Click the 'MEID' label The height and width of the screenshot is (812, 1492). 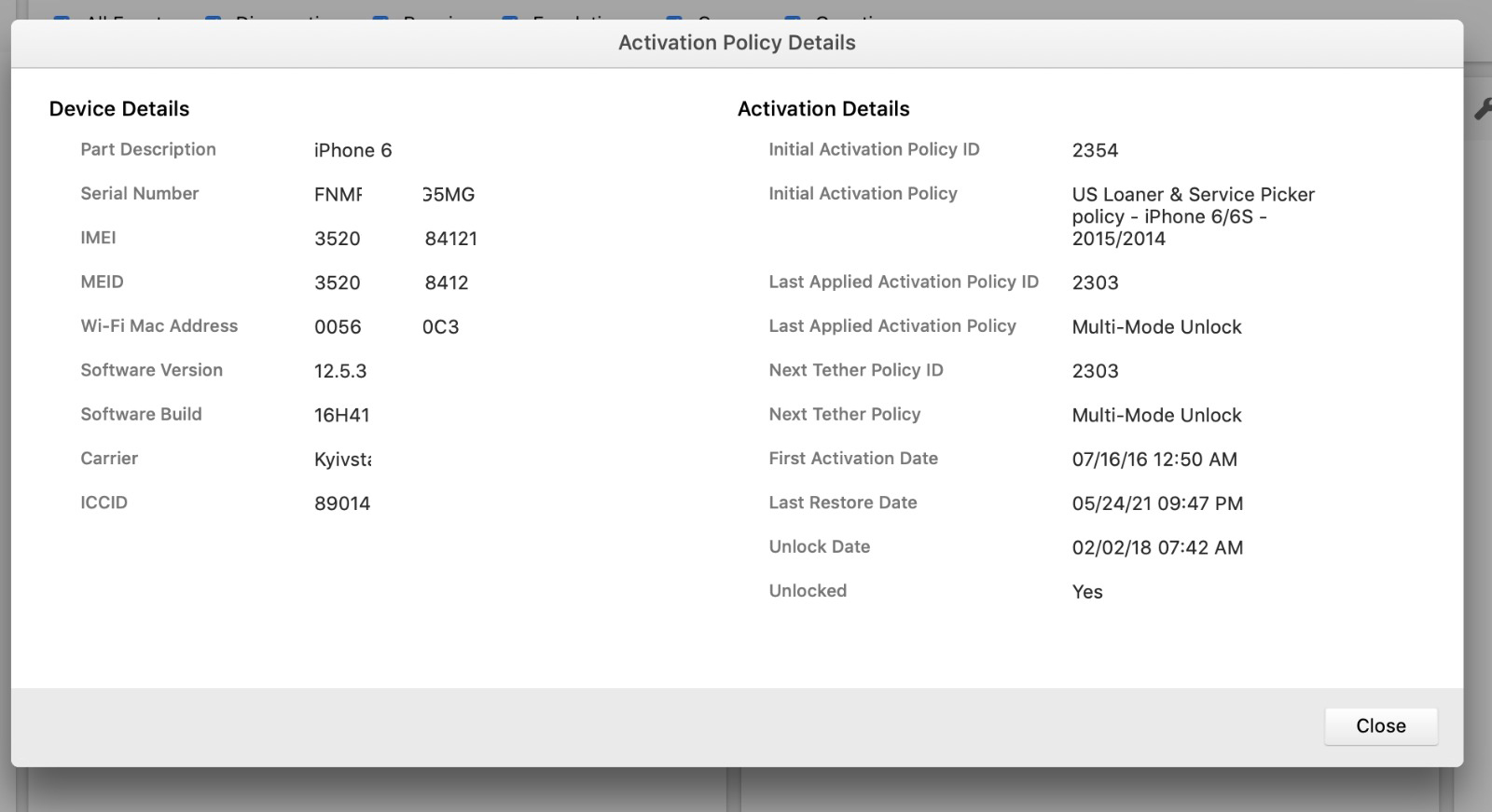click(102, 282)
